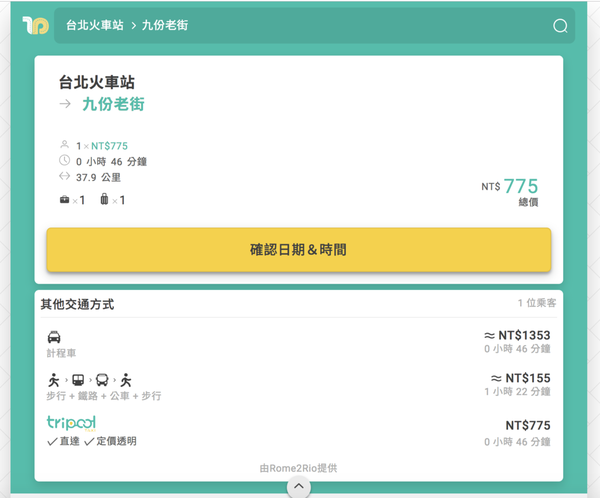The image size is (600, 498).
Task: Open the 由Rome2Rio提供 link
Action: [299, 467]
